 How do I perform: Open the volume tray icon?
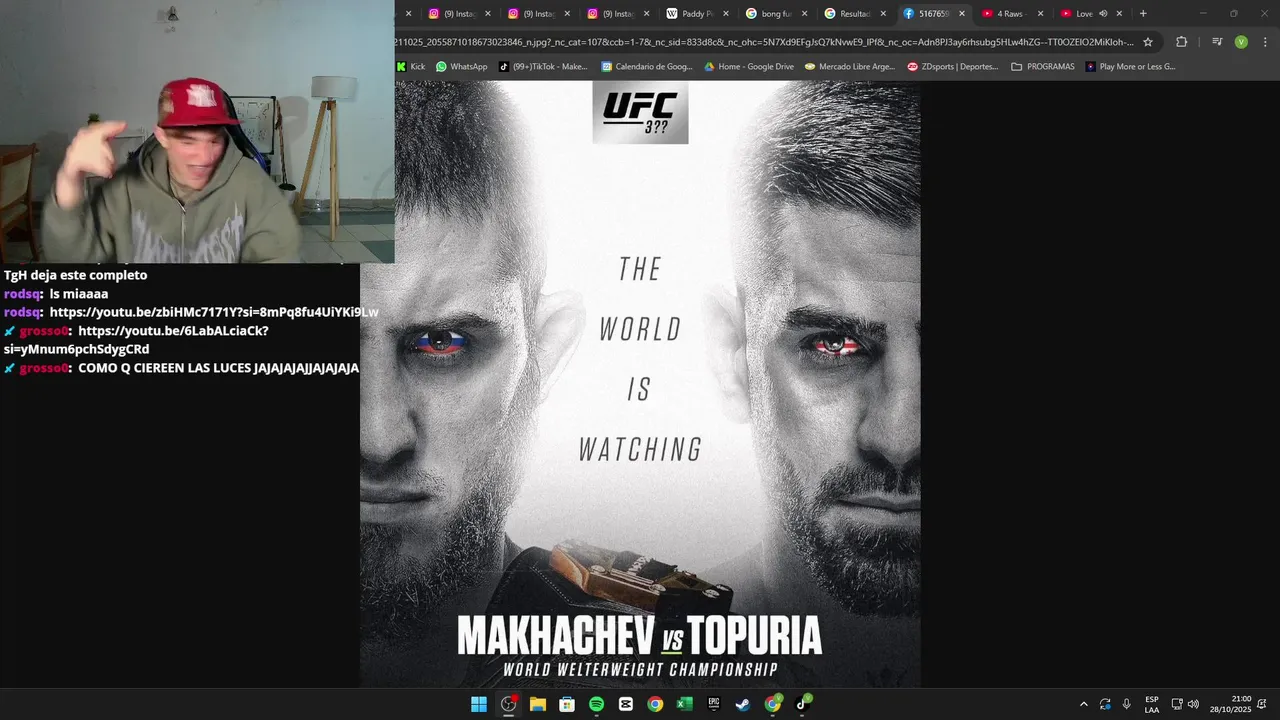pyautogui.click(x=1193, y=704)
